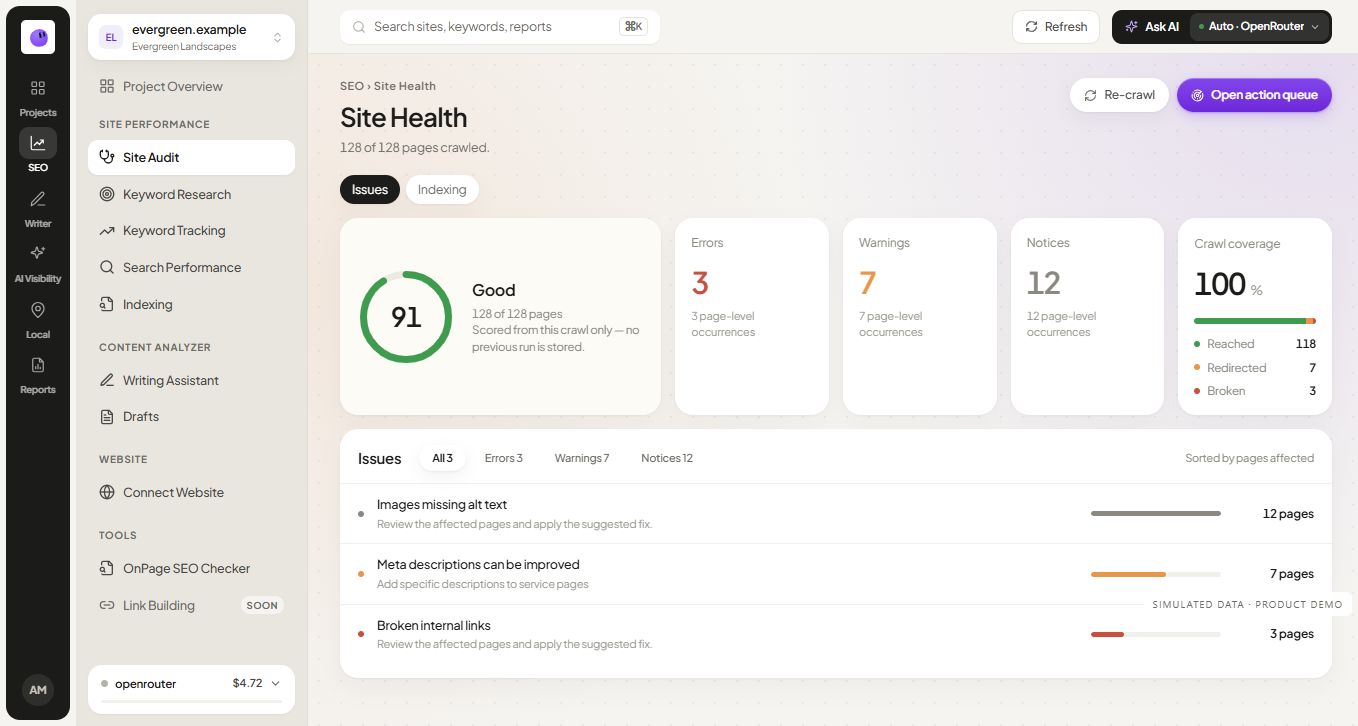The height and width of the screenshot is (726, 1358).
Task: Open Meta descriptions can be improved issue
Action: click(x=836, y=574)
